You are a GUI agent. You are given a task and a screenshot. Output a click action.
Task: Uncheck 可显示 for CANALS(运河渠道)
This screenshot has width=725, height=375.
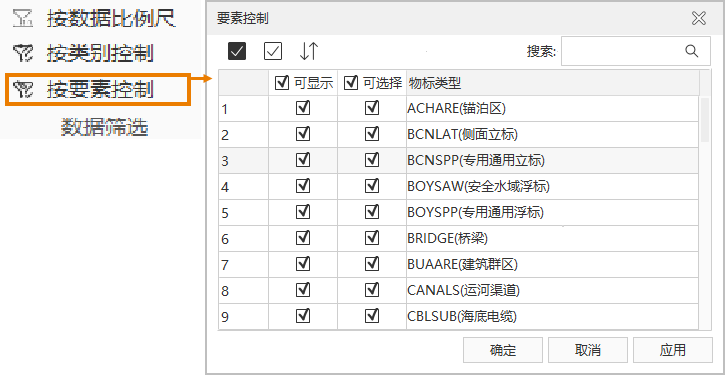point(303,290)
